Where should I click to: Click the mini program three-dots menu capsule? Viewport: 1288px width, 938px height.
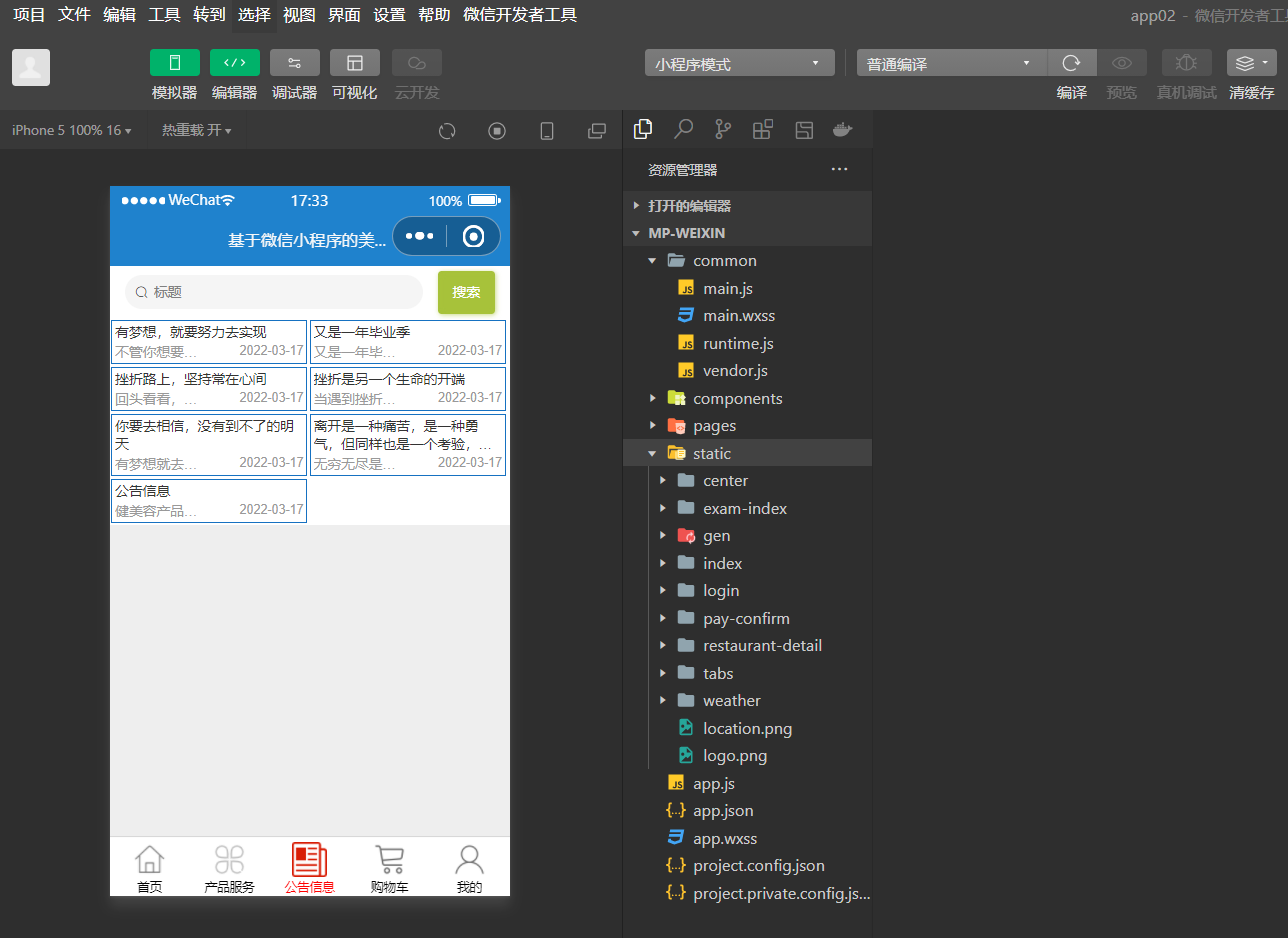tap(419, 236)
